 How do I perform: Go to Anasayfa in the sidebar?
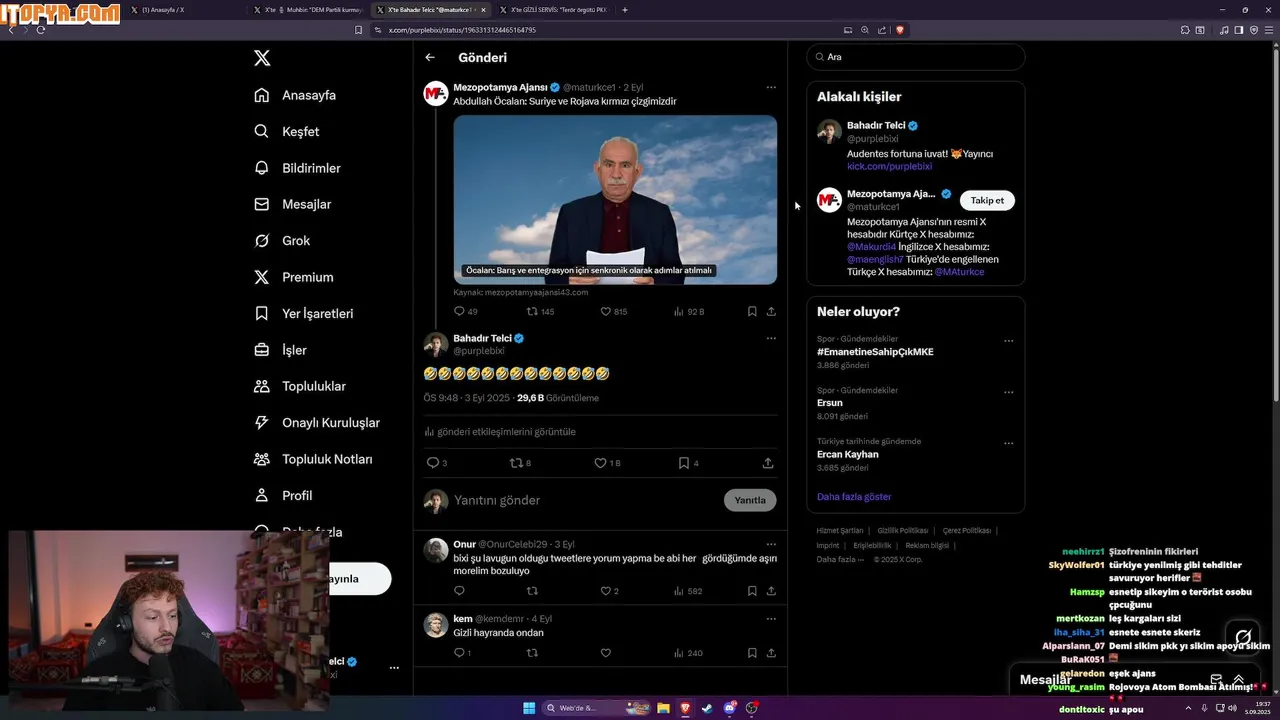(x=295, y=95)
